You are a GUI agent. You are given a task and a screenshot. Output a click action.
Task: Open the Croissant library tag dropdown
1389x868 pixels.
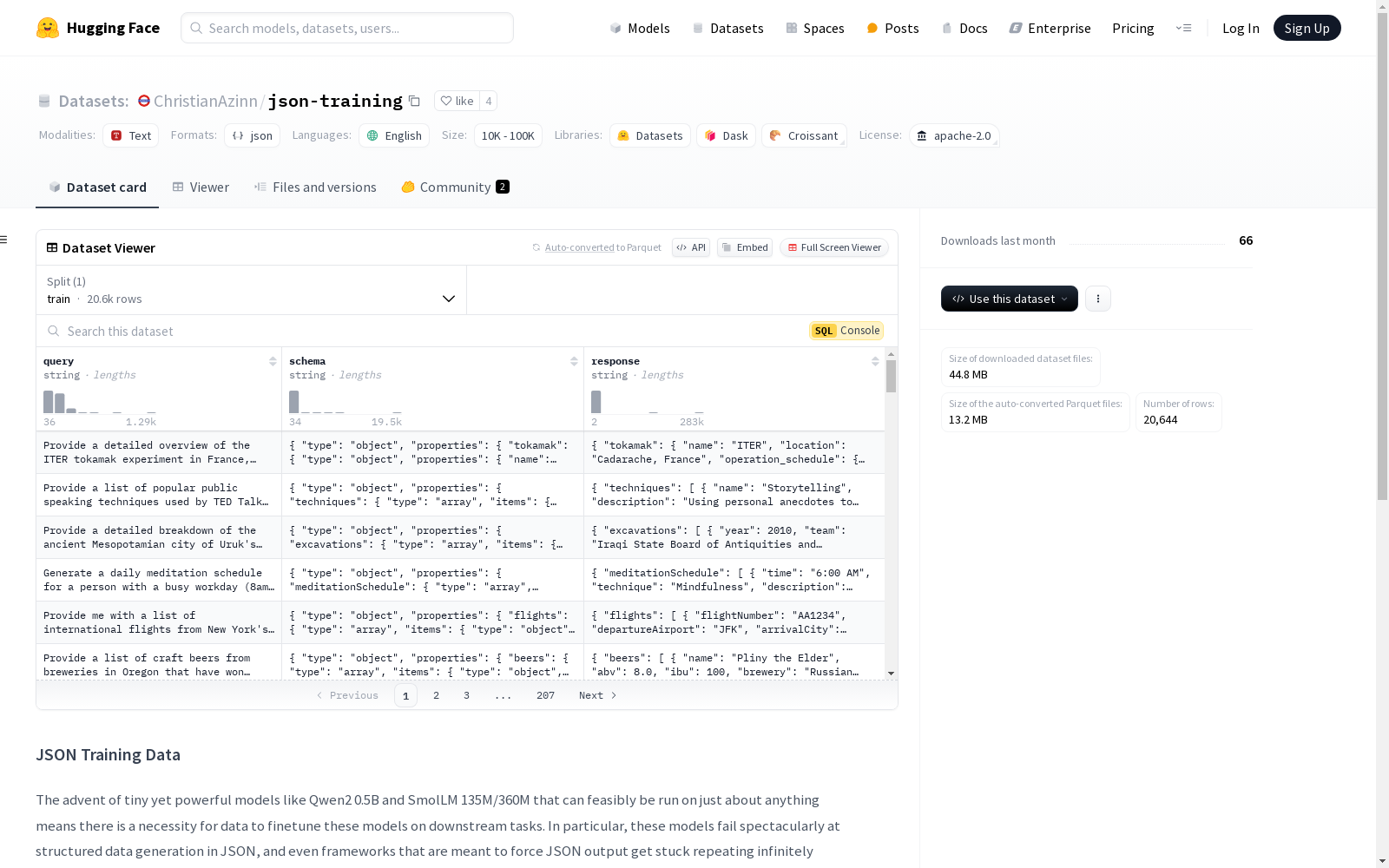tap(804, 135)
